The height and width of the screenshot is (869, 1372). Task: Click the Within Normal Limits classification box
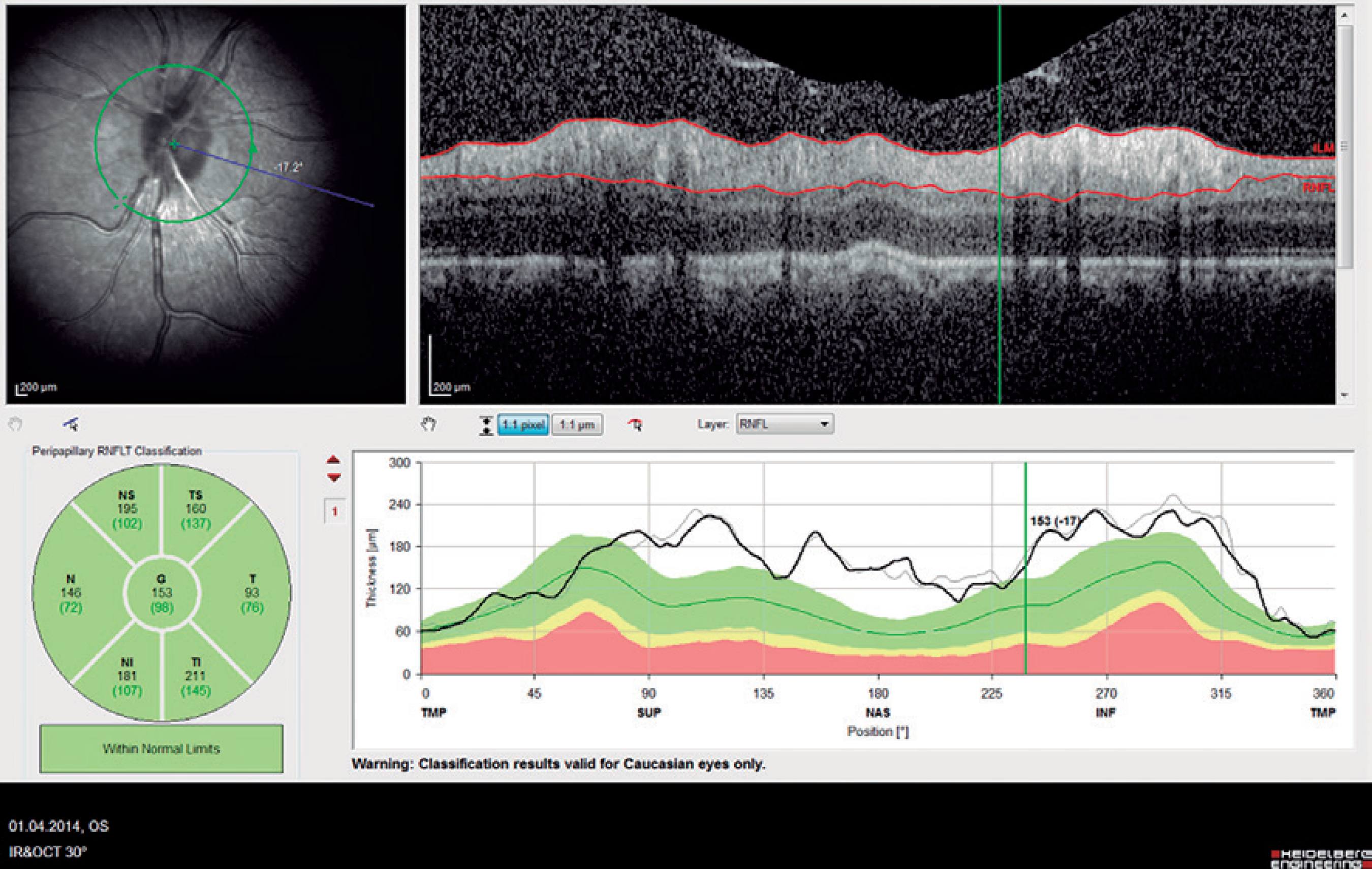point(161,748)
